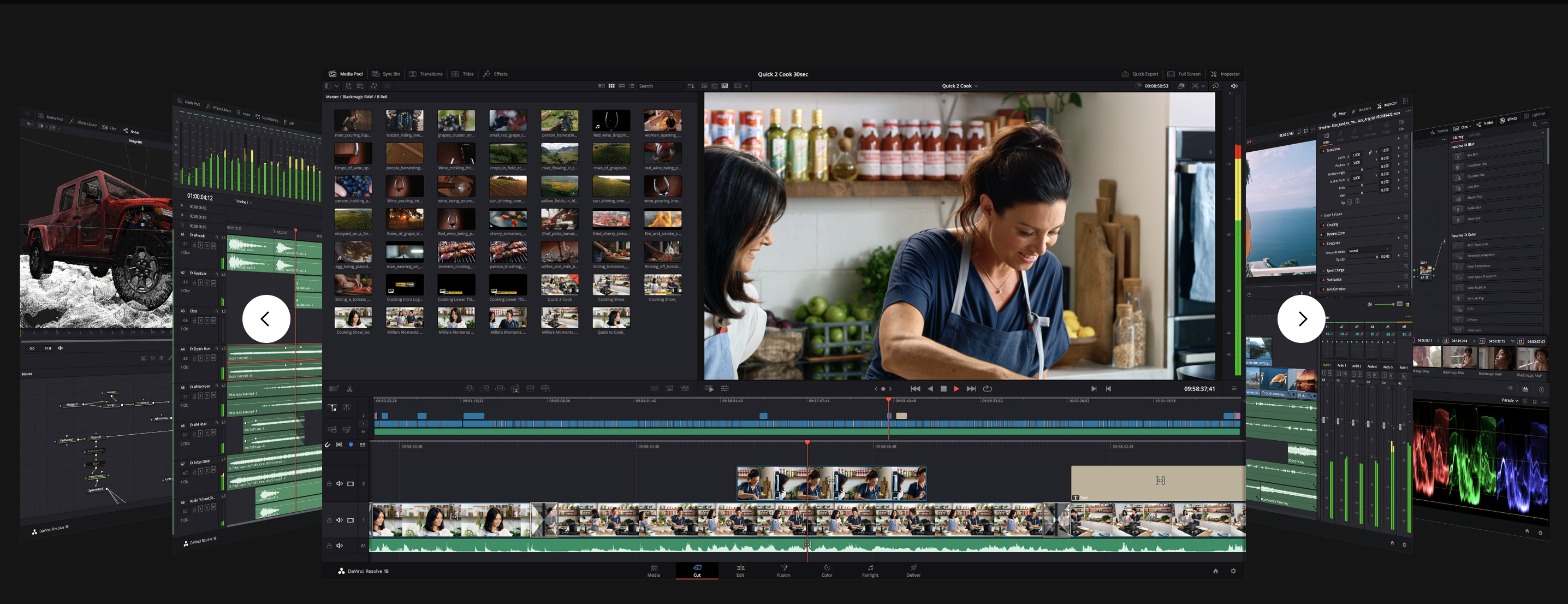This screenshot has height=604, width=1568.
Task: Click the blue marker icon
Action: (x=351, y=445)
